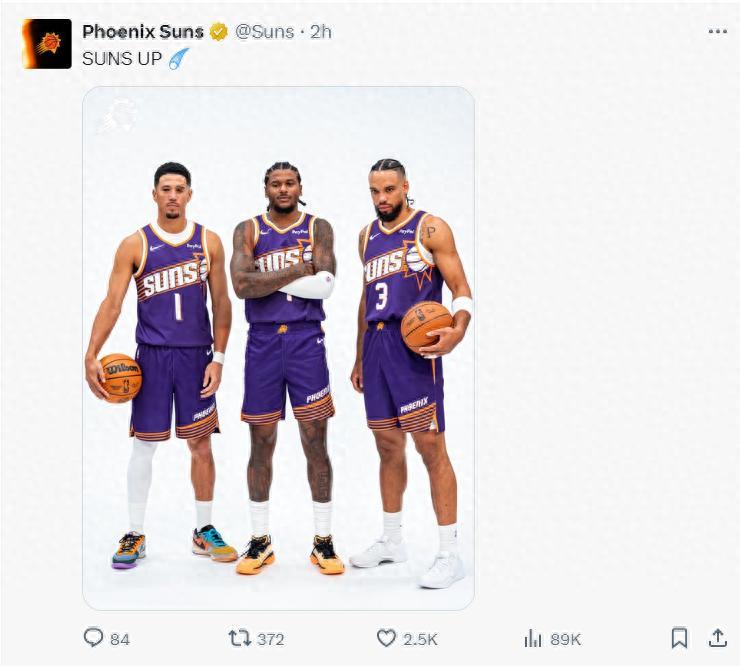The image size is (740, 666).
Task: Click the SUNS UP post text
Action: [x=121, y=58]
